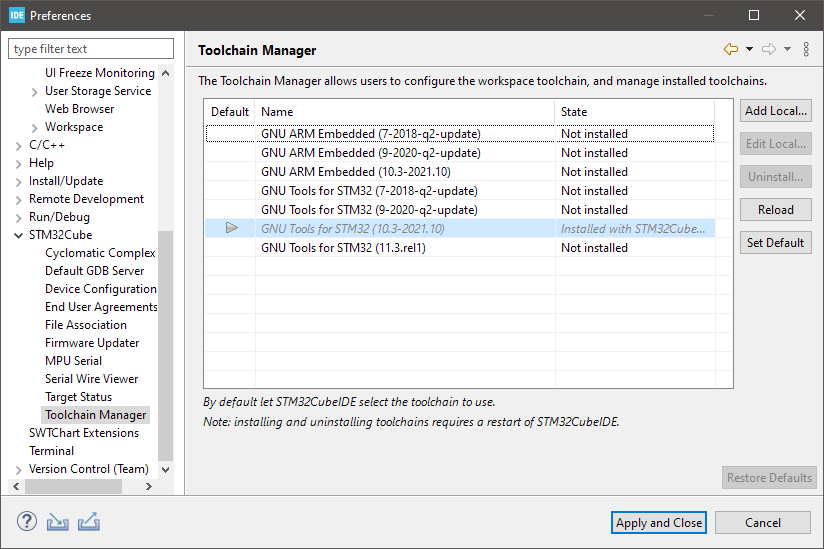Viewport: 824px width, 549px height.
Task: Click the tree's horizontal scroll right arrow
Action: click(x=149, y=486)
